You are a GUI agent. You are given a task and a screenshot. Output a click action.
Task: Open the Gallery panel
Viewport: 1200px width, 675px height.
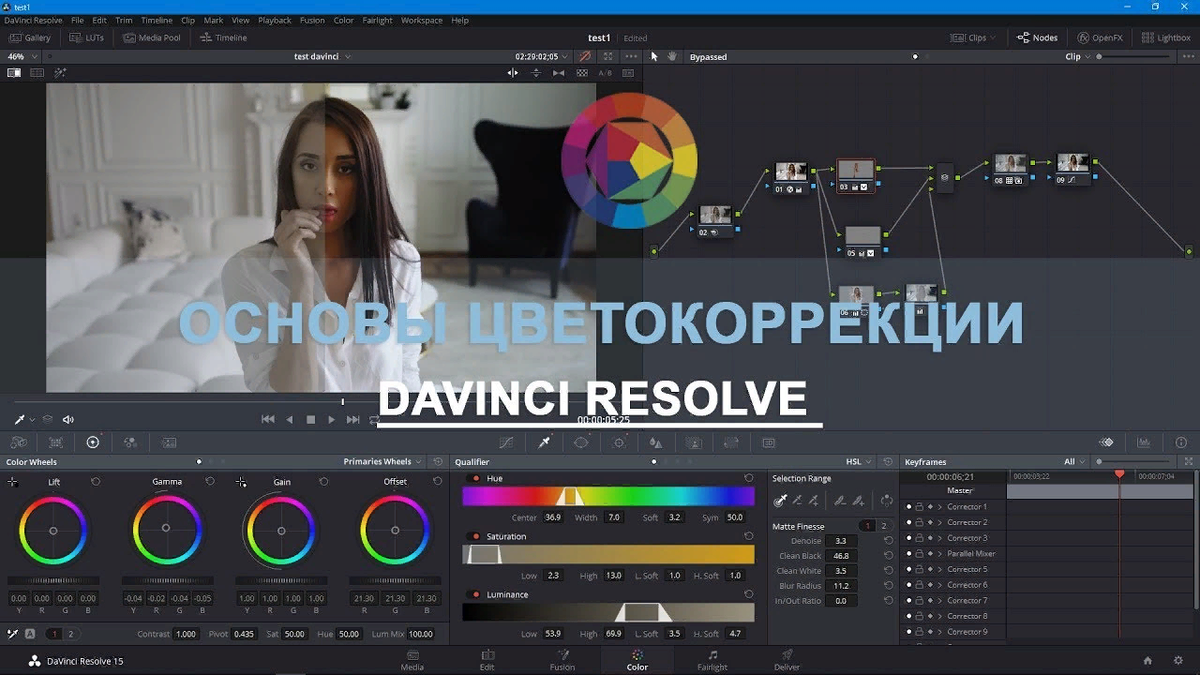30,38
